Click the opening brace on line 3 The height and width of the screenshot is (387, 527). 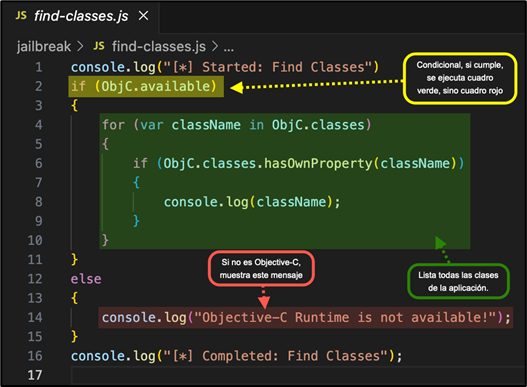74,106
